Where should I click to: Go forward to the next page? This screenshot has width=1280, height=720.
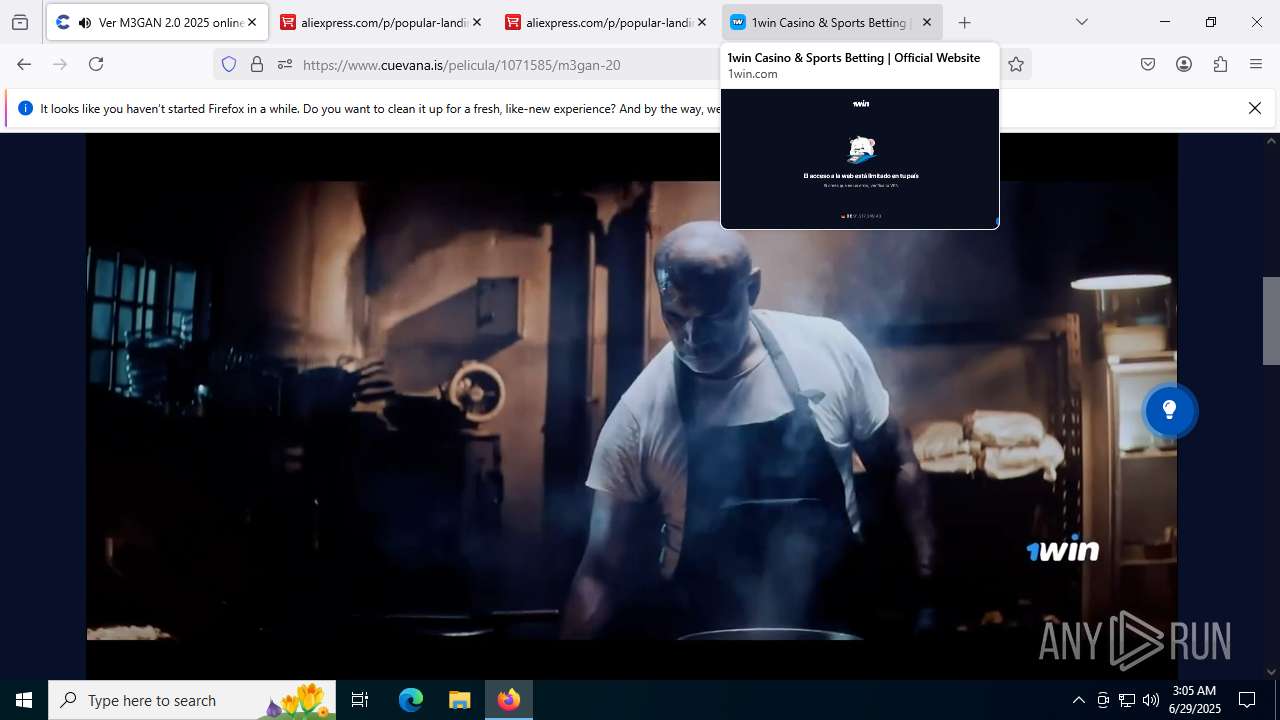[x=60, y=64]
